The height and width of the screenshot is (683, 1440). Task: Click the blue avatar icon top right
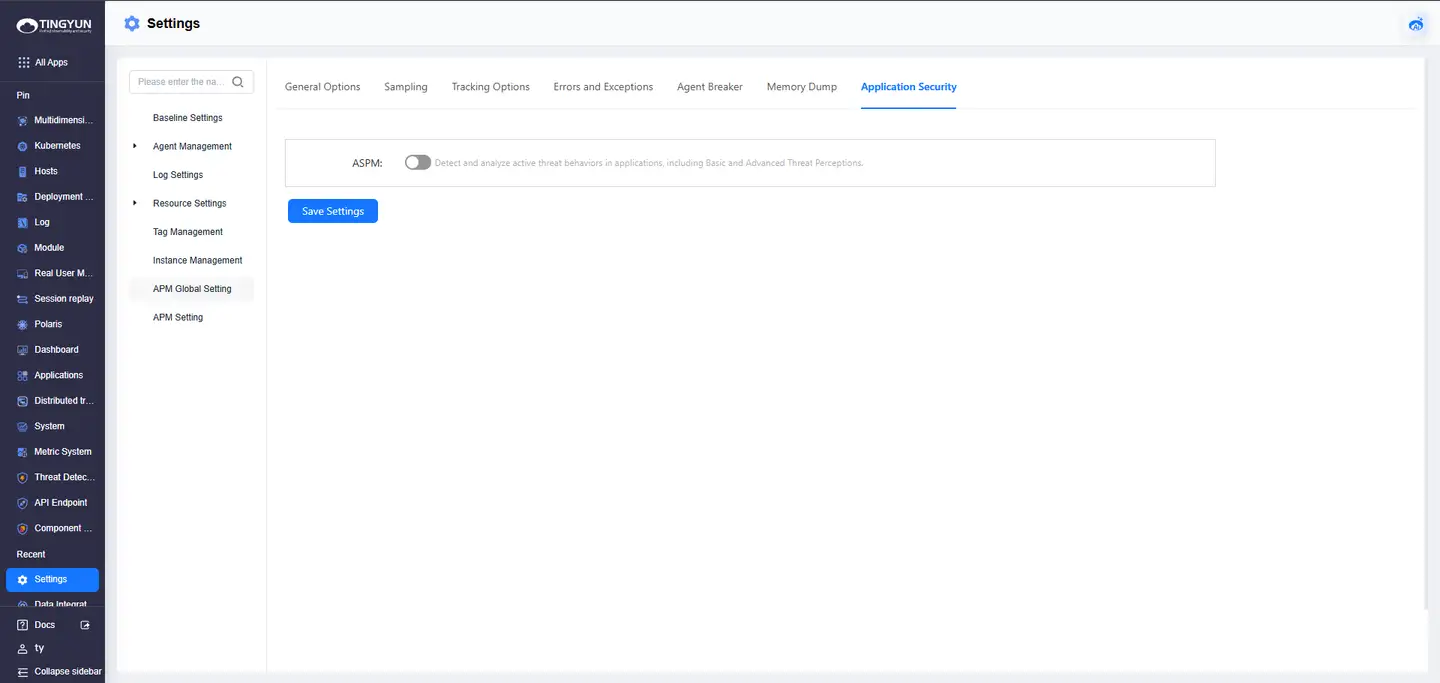point(1416,24)
